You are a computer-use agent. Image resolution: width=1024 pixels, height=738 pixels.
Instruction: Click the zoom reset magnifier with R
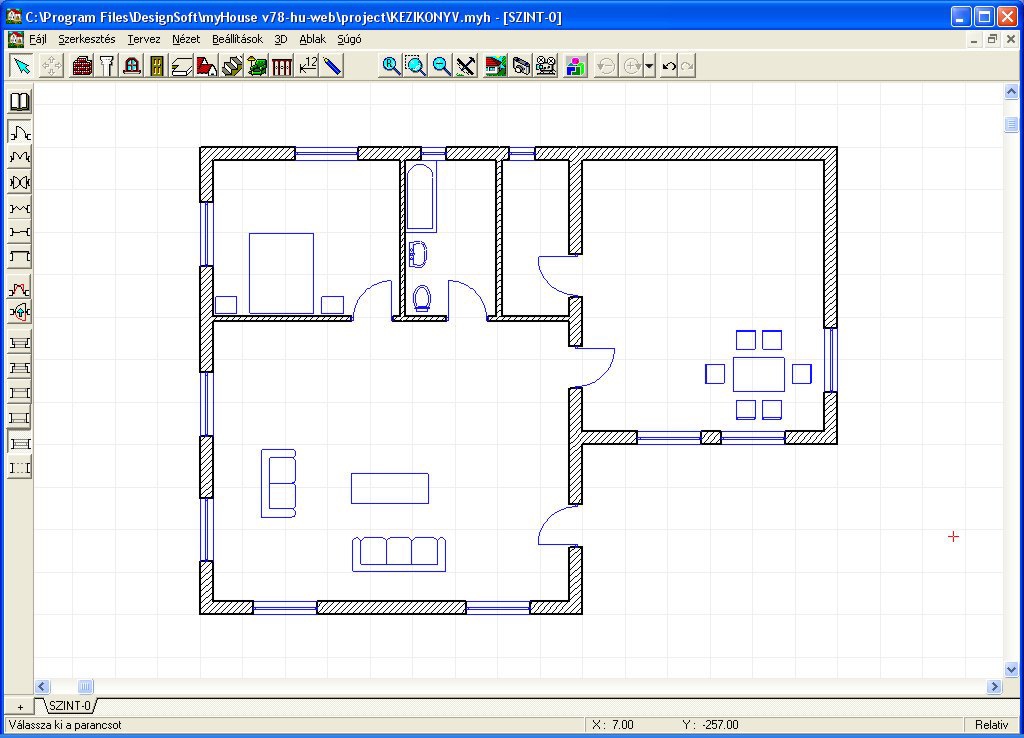(x=391, y=66)
